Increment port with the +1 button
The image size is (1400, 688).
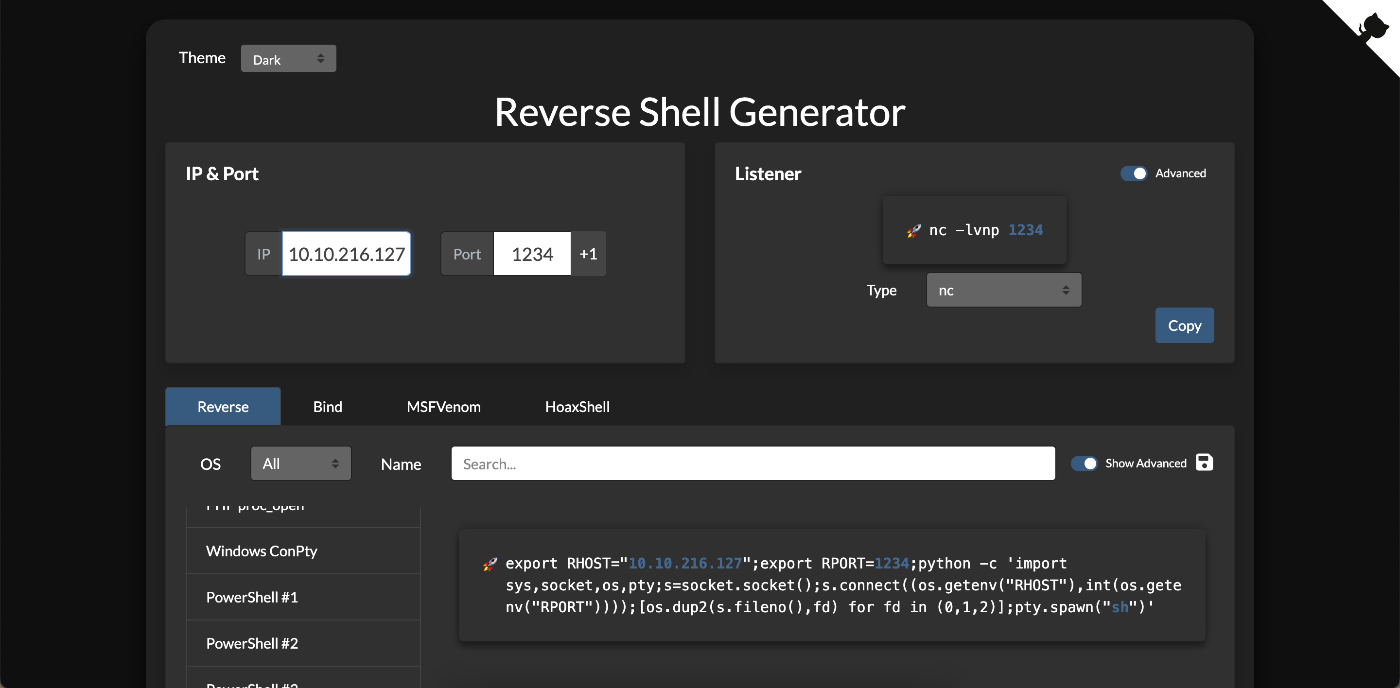click(x=588, y=254)
